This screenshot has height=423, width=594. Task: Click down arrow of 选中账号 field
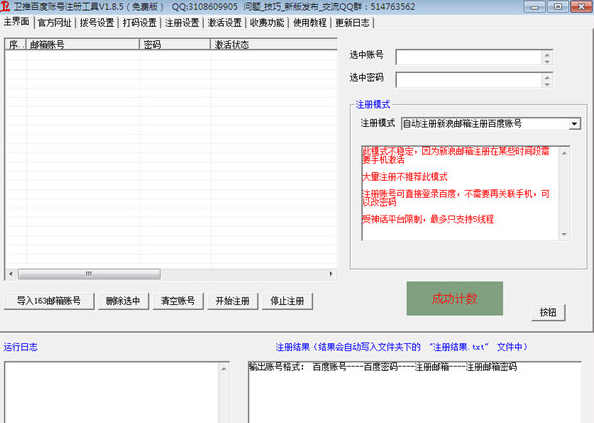point(547,61)
